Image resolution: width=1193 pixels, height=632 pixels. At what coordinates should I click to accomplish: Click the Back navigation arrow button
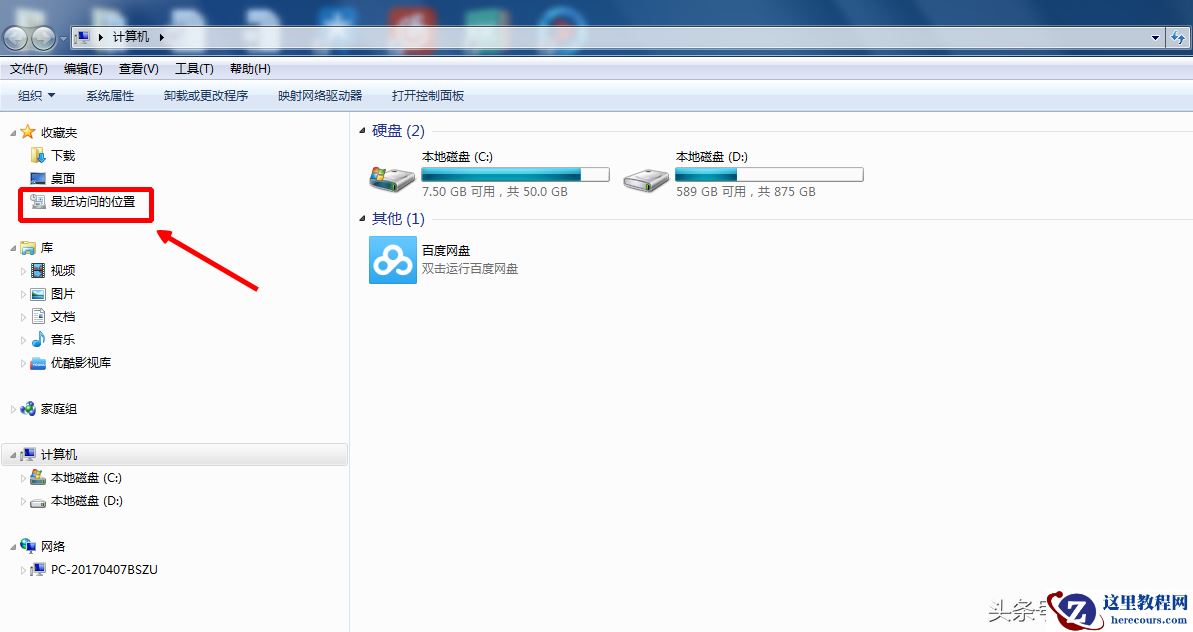(15, 37)
